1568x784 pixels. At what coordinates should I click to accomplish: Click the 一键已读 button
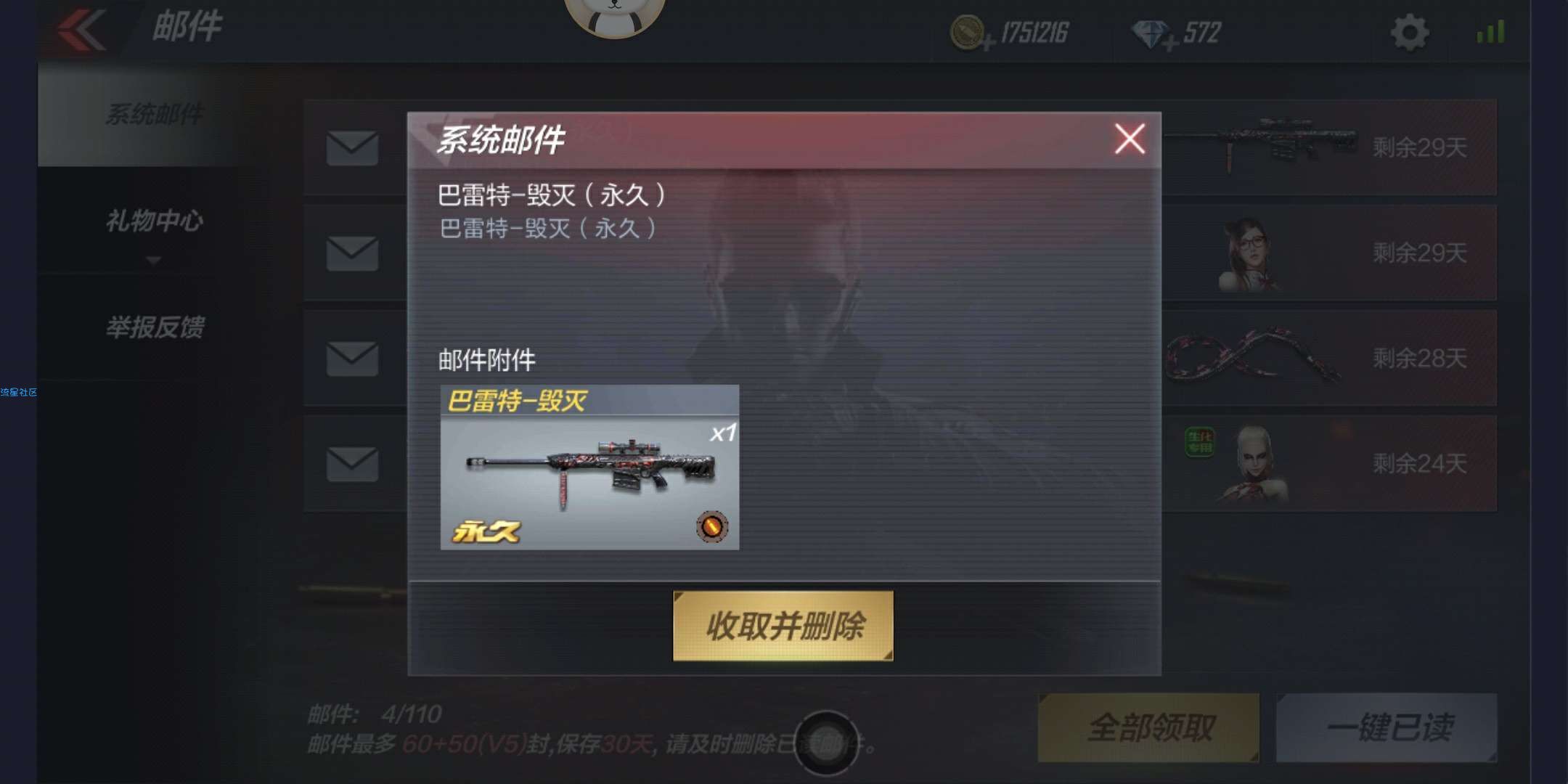[1387, 727]
